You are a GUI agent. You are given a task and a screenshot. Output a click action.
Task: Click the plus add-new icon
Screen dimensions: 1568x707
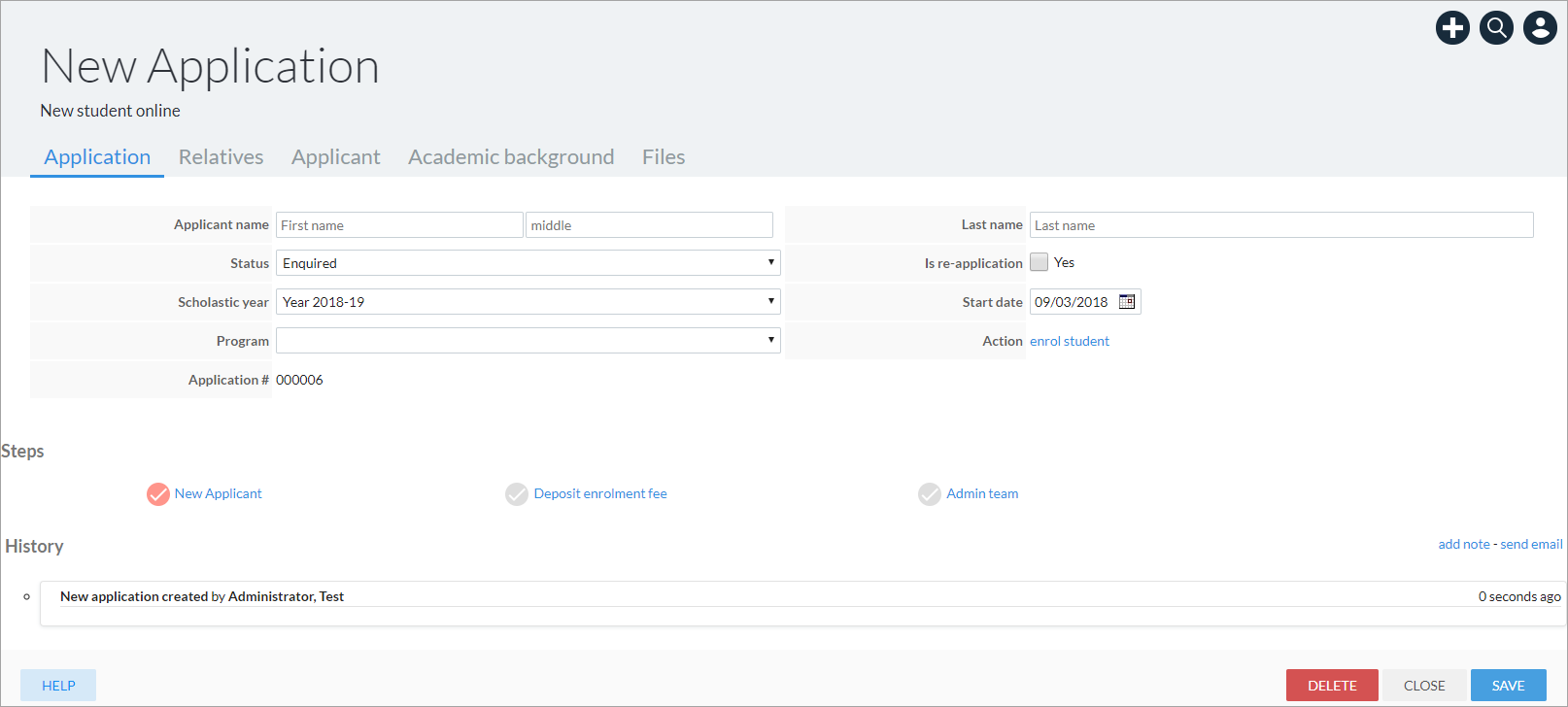click(x=1452, y=27)
